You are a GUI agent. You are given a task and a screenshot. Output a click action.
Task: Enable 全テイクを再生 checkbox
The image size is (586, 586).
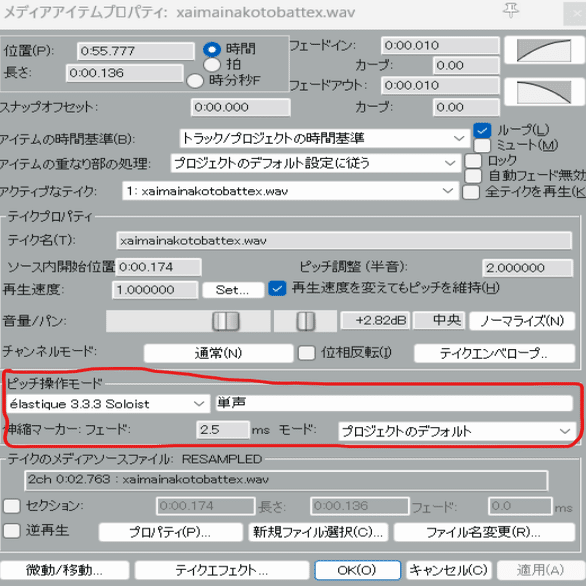[x=471, y=192]
